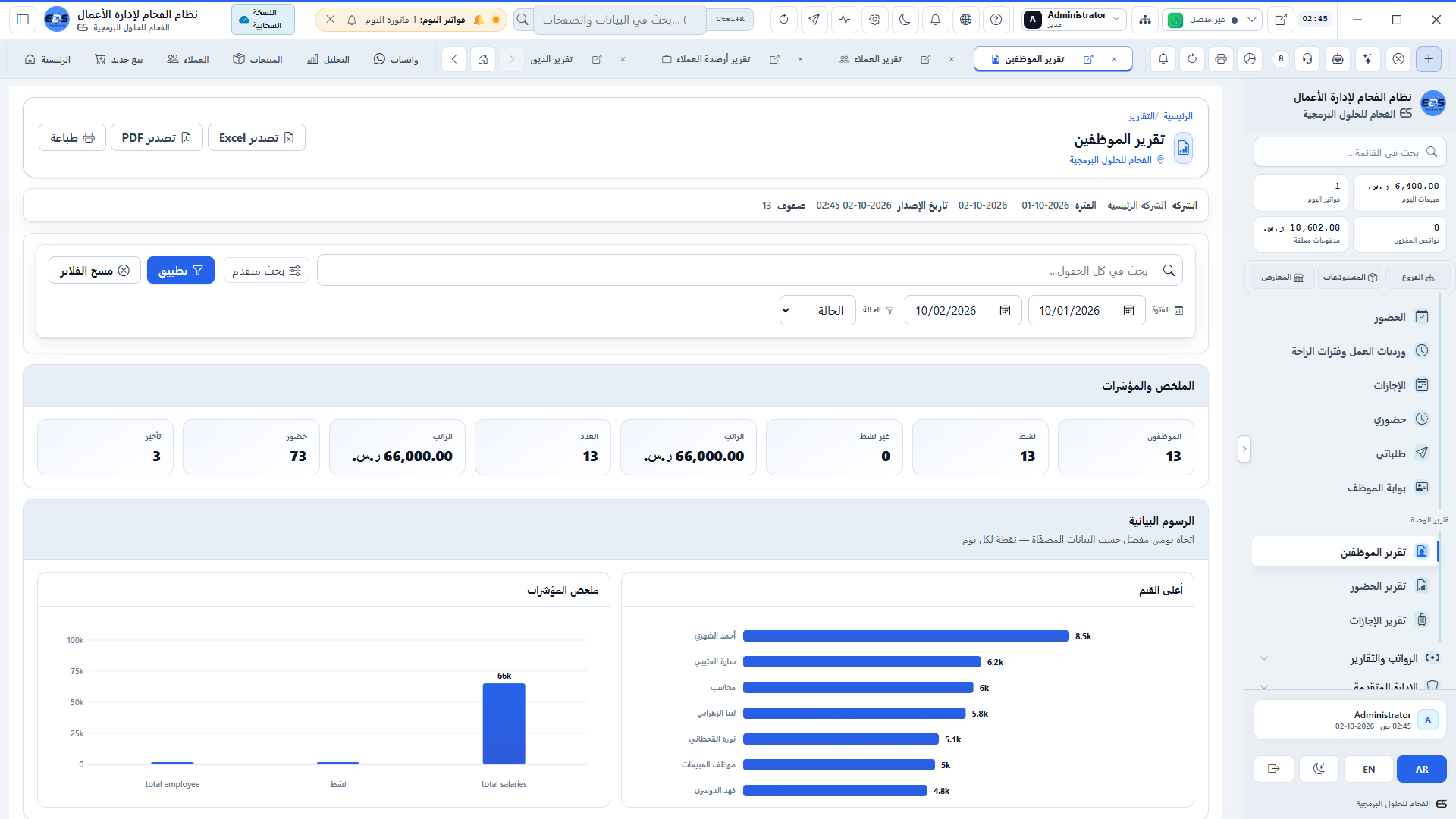This screenshot has width=1456, height=819.
Task: Switch the language to EN
Action: 1369,769
